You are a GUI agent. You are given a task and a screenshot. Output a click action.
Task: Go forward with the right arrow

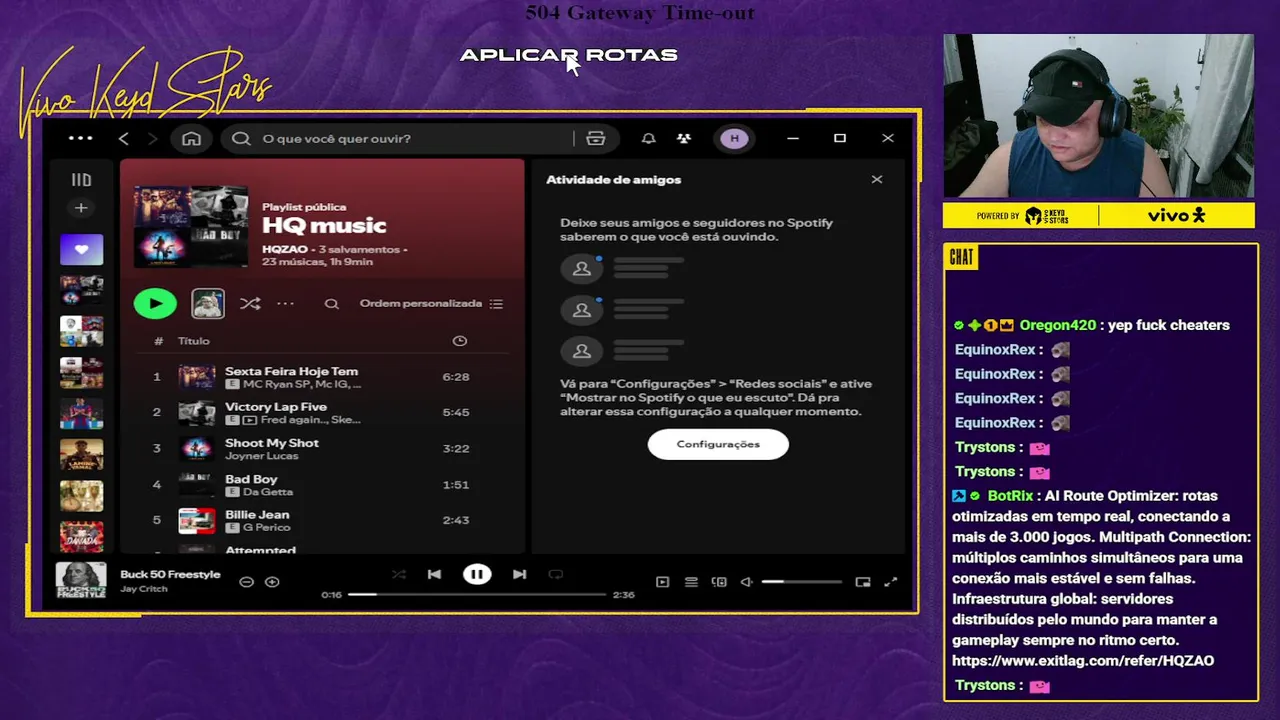click(x=153, y=138)
